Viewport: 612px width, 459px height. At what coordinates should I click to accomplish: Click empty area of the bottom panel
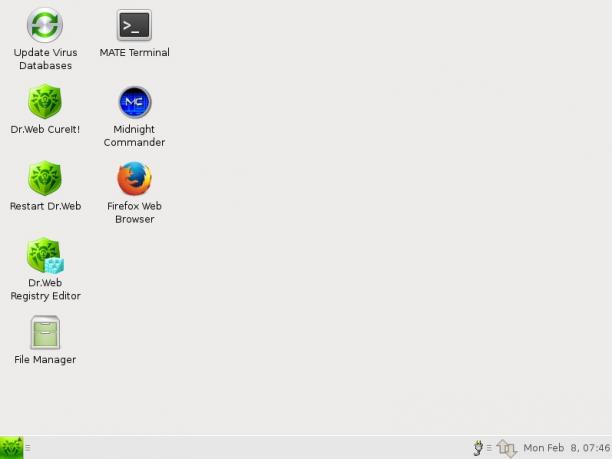click(250, 448)
